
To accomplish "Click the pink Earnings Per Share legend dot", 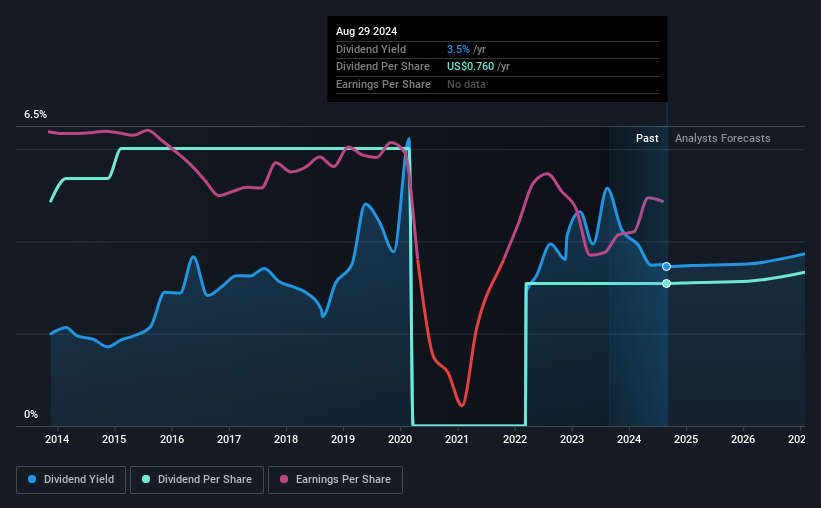I will 284,479.
